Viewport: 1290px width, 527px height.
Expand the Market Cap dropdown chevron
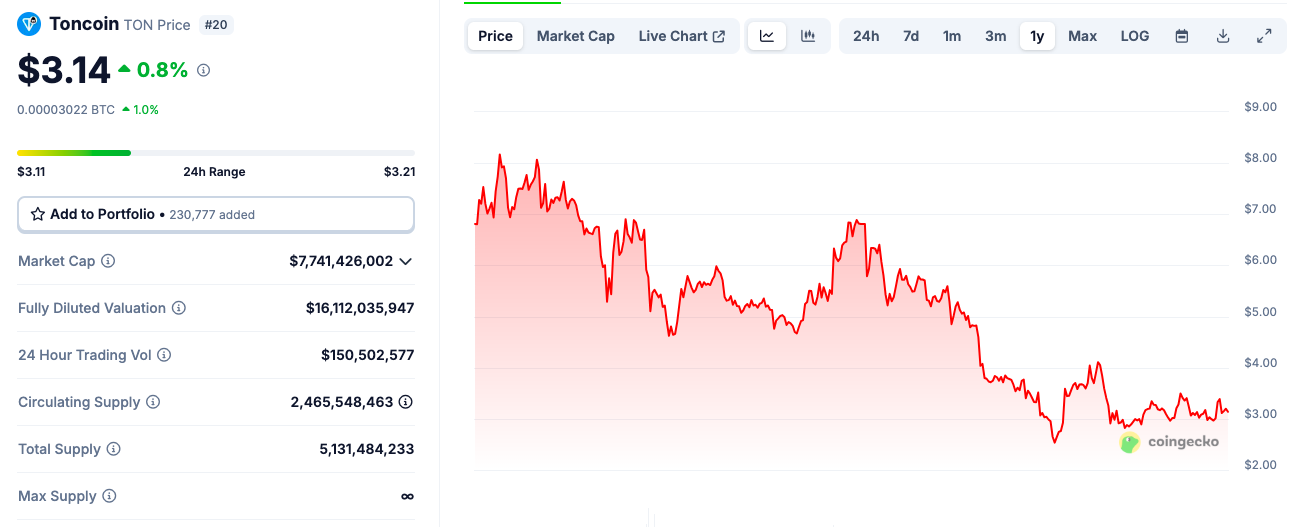click(405, 261)
